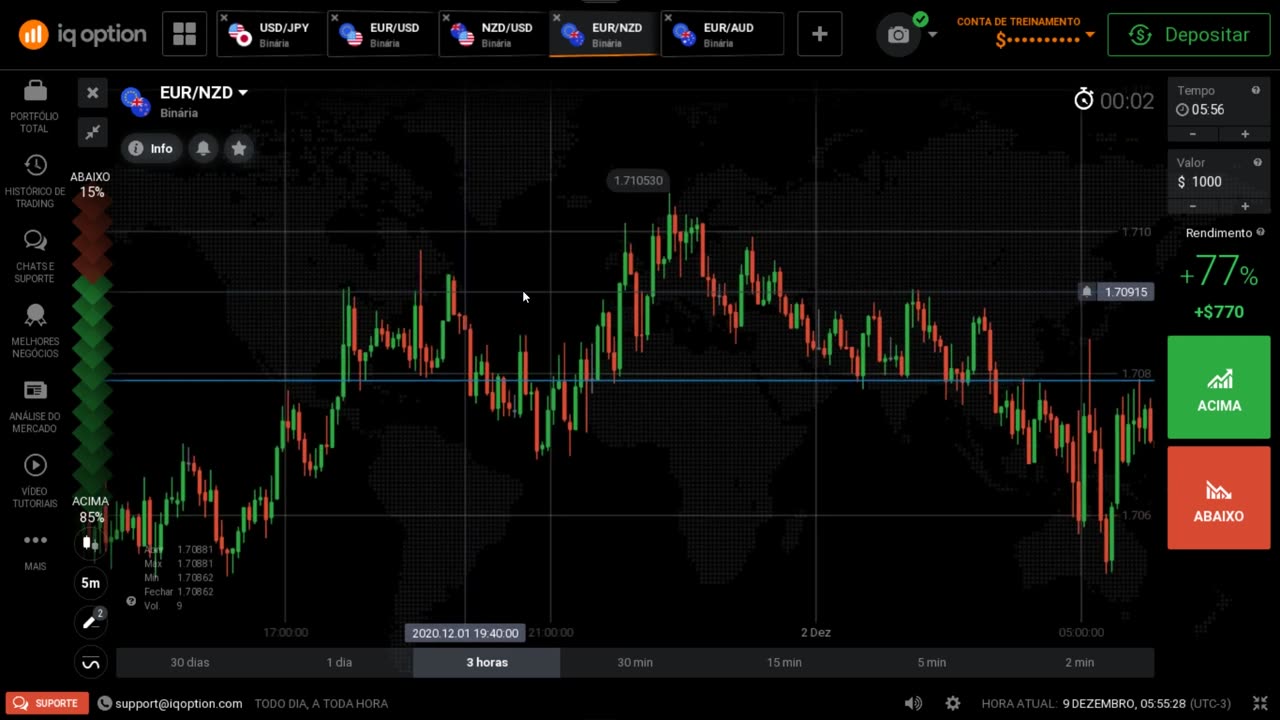This screenshot has height=720, width=1280.
Task: Collapse the chart with the arrows icon
Action: coord(92,131)
